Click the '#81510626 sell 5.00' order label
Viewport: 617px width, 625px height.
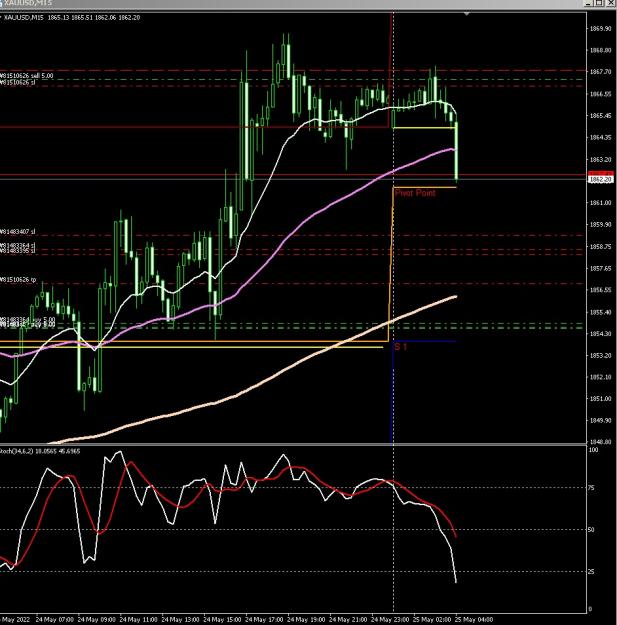[26, 75]
